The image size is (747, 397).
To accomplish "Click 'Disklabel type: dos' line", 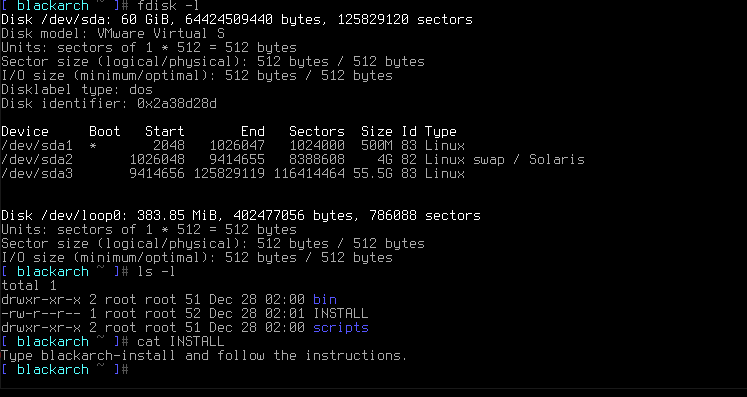I will click(x=77, y=90).
